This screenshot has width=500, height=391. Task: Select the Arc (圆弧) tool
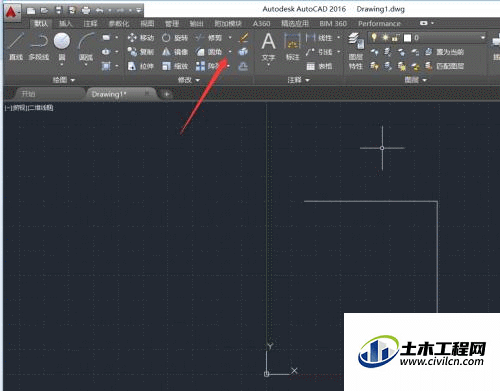coord(86,47)
